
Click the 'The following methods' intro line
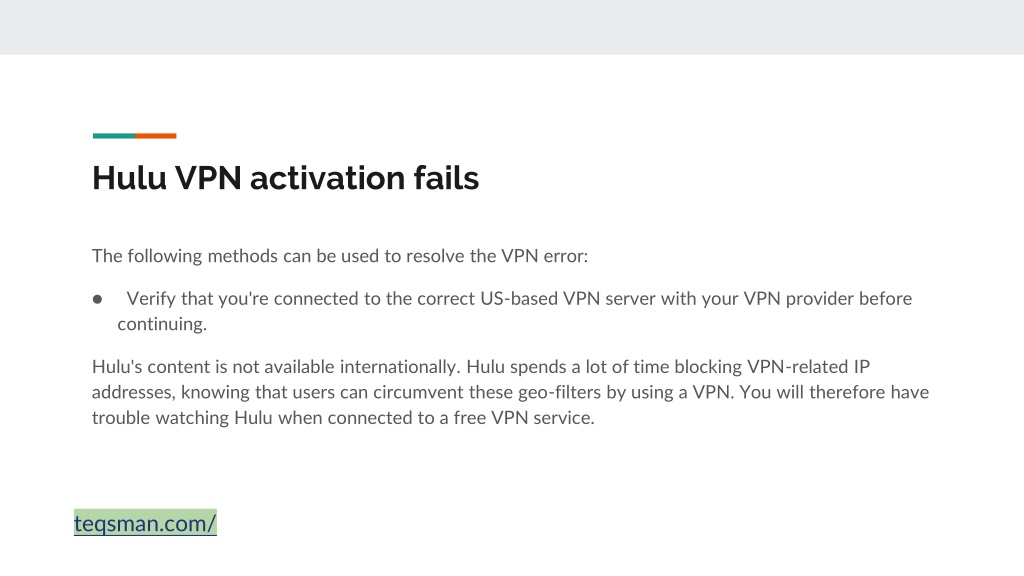click(340, 256)
